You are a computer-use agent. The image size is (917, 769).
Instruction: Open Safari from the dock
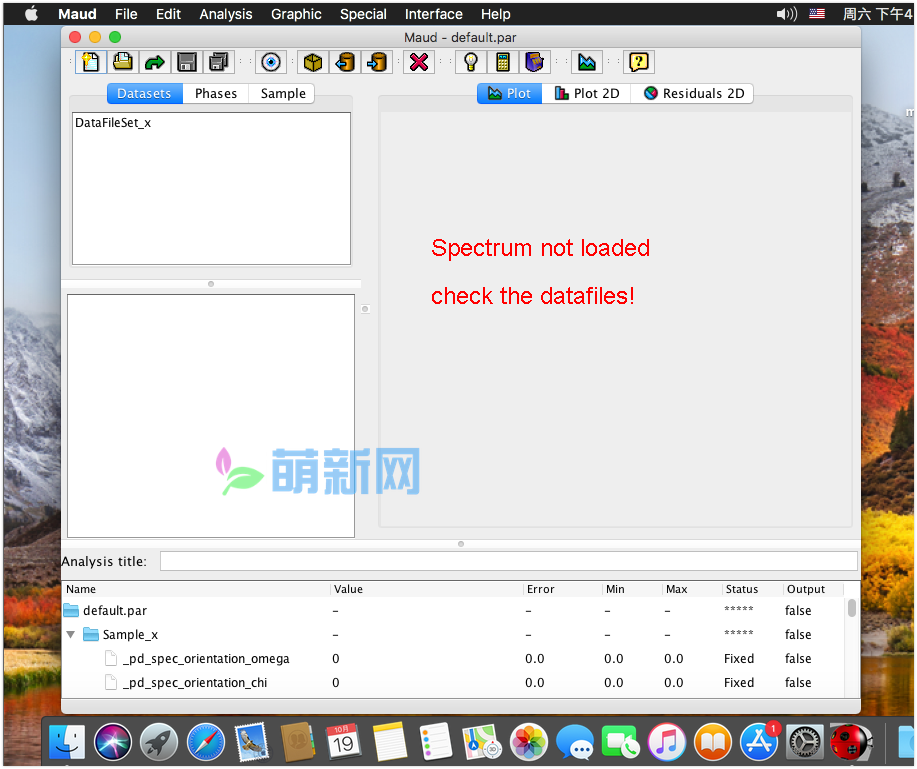click(205, 742)
